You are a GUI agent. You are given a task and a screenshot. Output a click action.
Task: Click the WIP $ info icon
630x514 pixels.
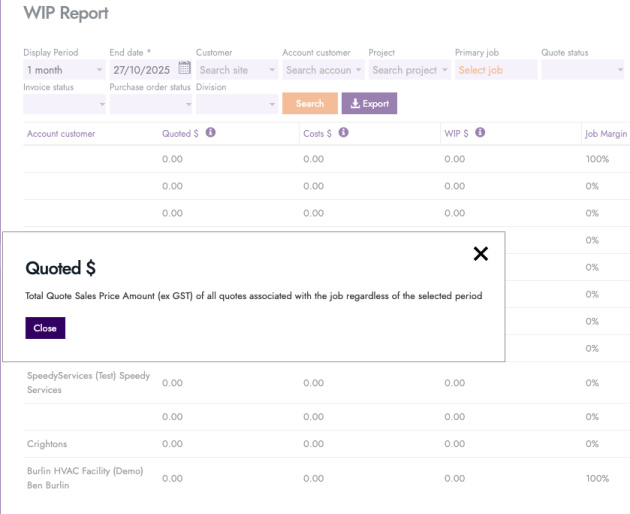coord(479,133)
